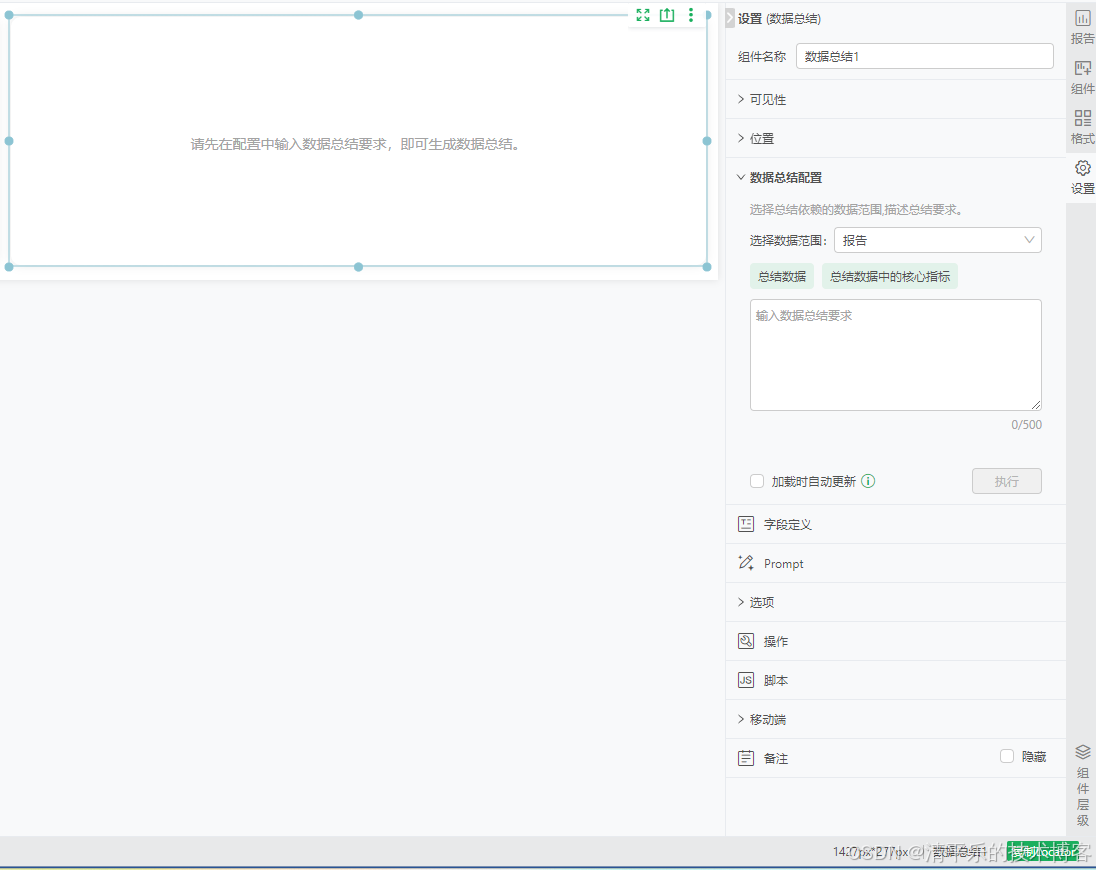Click inside the 输入数据总结要求 text box
Viewport: 1096px width, 870px height.
pos(895,355)
